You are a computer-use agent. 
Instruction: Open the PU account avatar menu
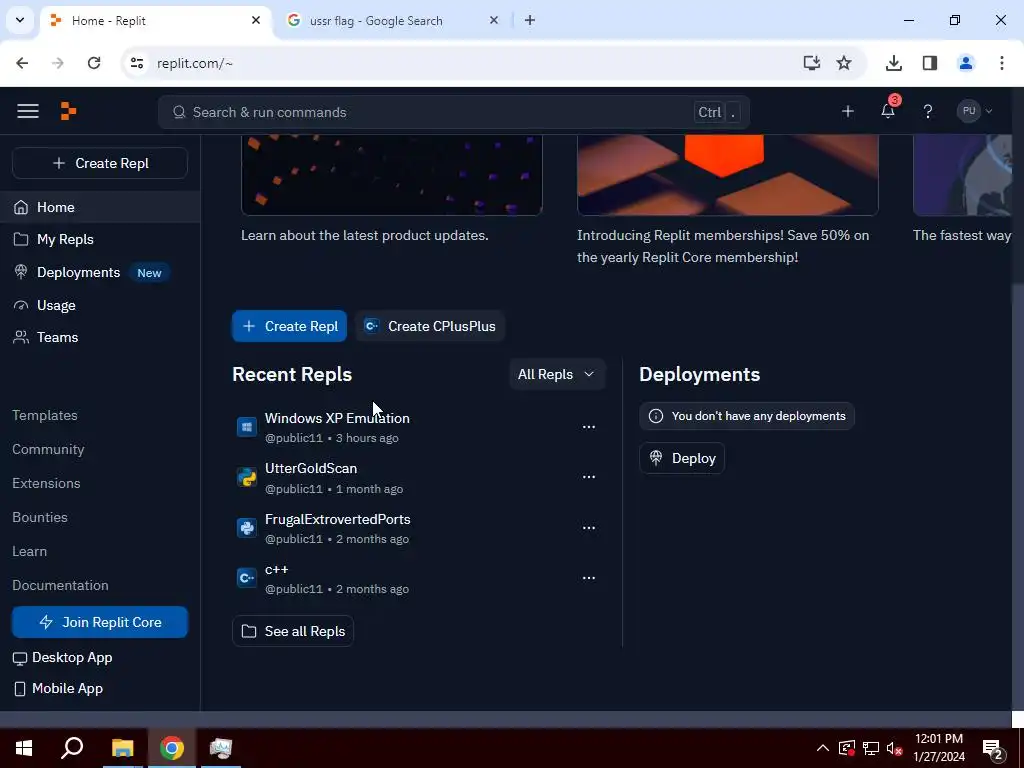click(975, 111)
